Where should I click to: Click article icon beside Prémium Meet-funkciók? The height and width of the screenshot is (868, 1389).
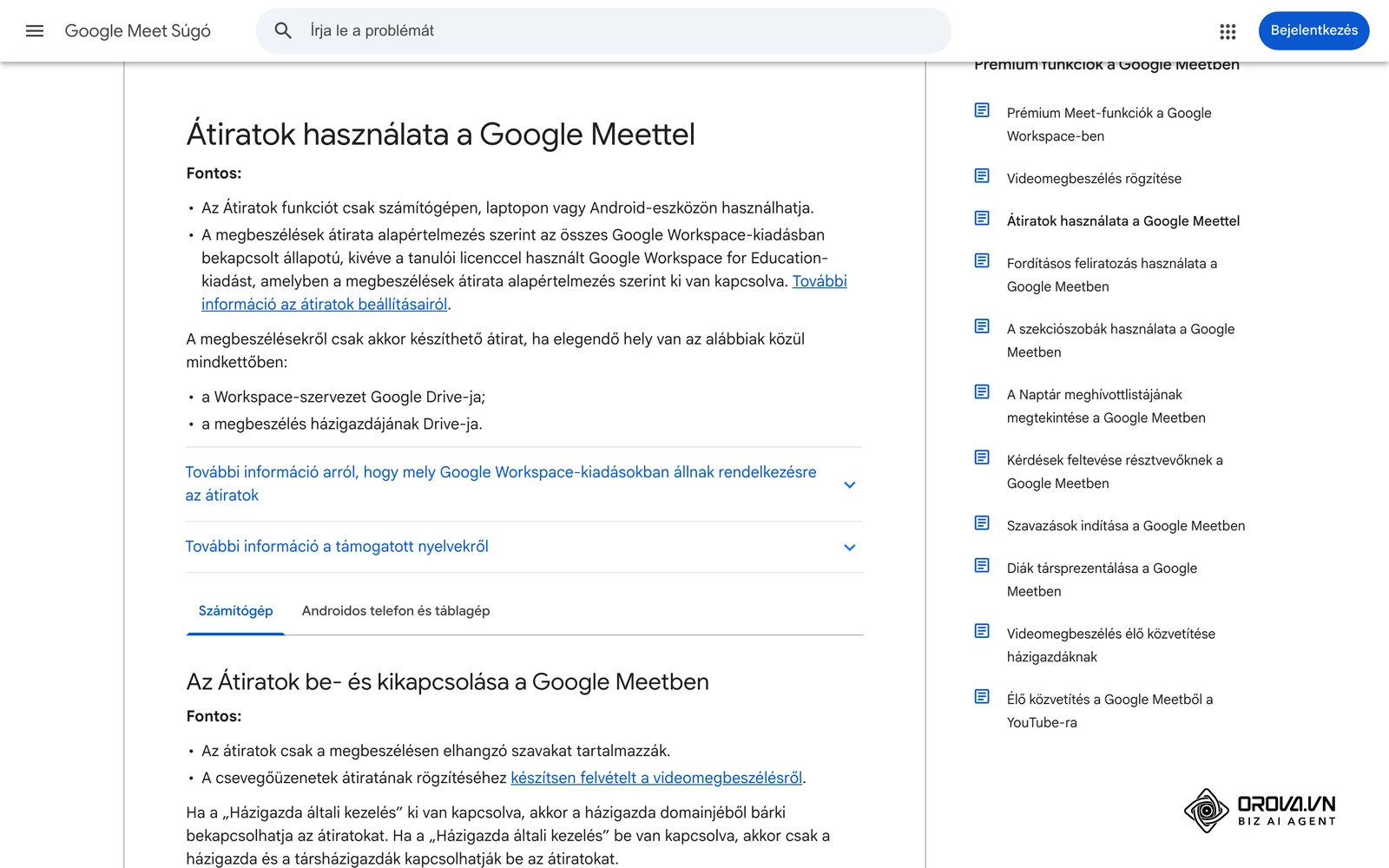point(982,110)
